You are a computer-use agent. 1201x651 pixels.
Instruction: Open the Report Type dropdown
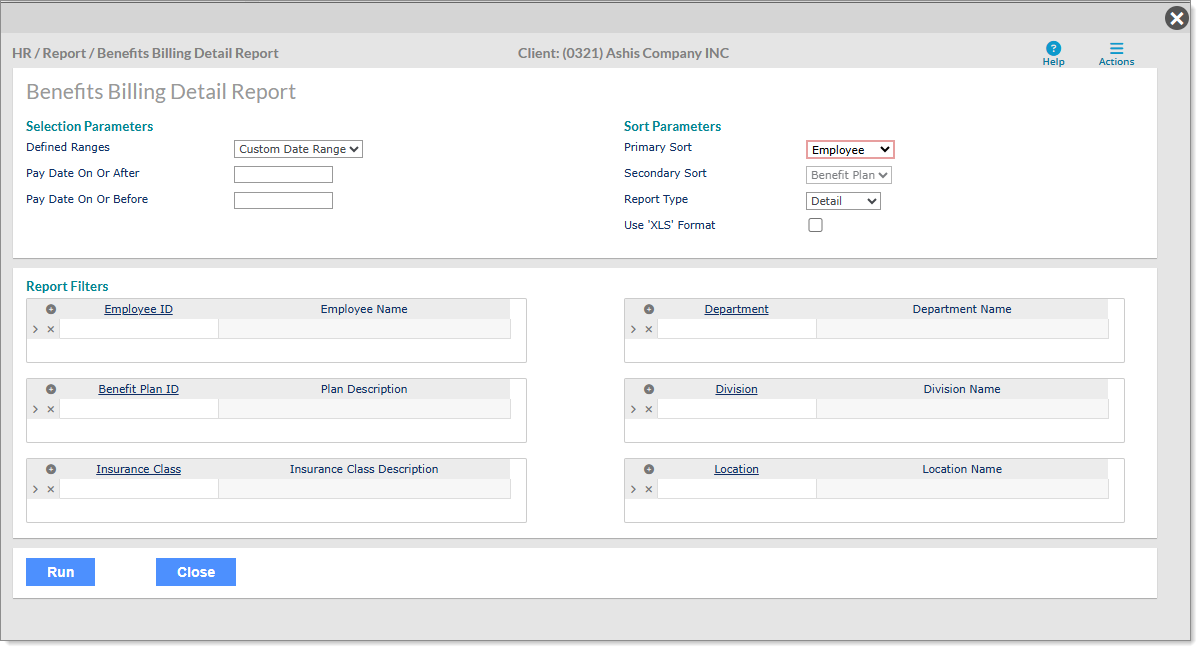coord(843,201)
